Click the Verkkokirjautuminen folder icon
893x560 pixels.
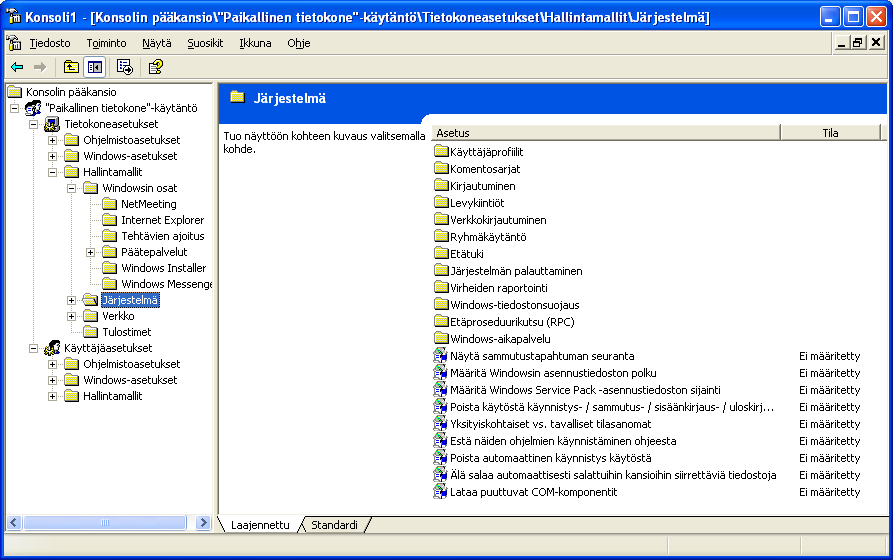[x=441, y=219]
